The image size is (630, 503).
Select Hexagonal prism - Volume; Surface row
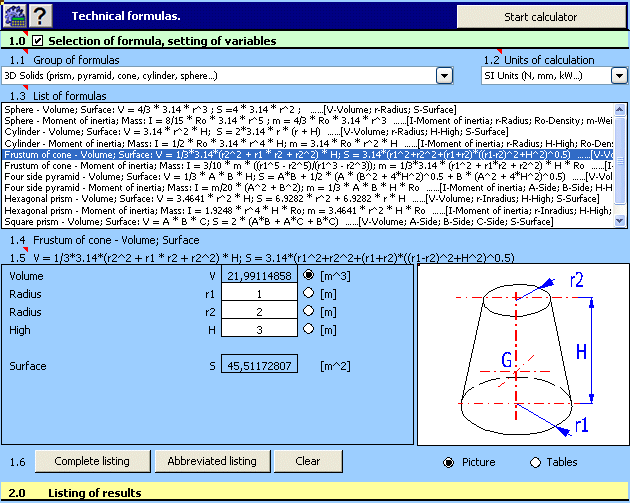pos(308,198)
